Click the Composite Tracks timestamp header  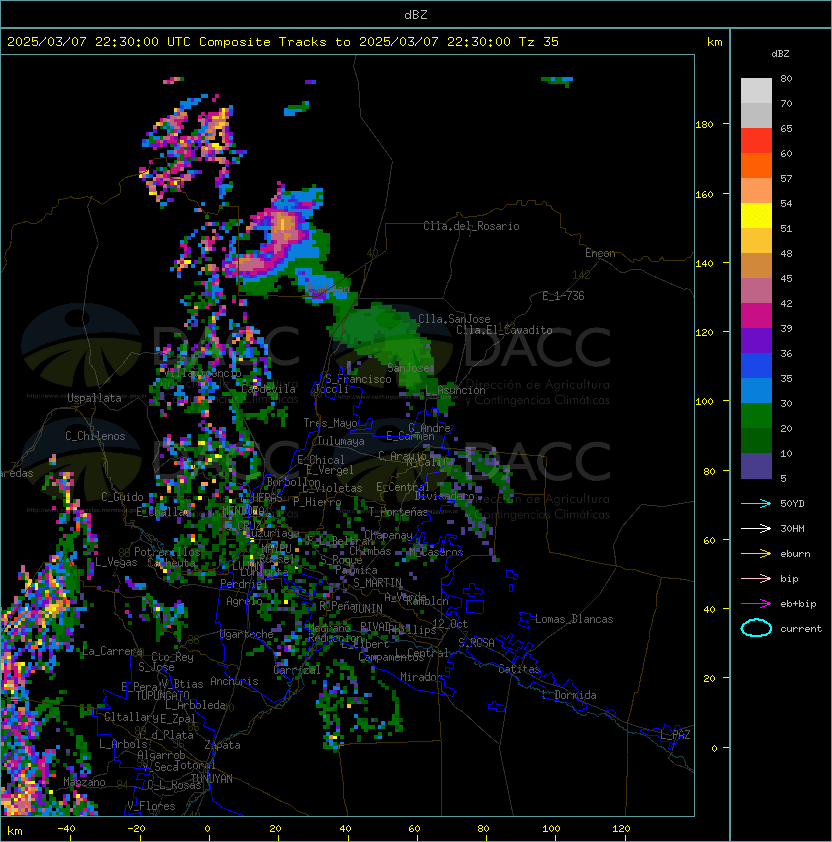283,42
